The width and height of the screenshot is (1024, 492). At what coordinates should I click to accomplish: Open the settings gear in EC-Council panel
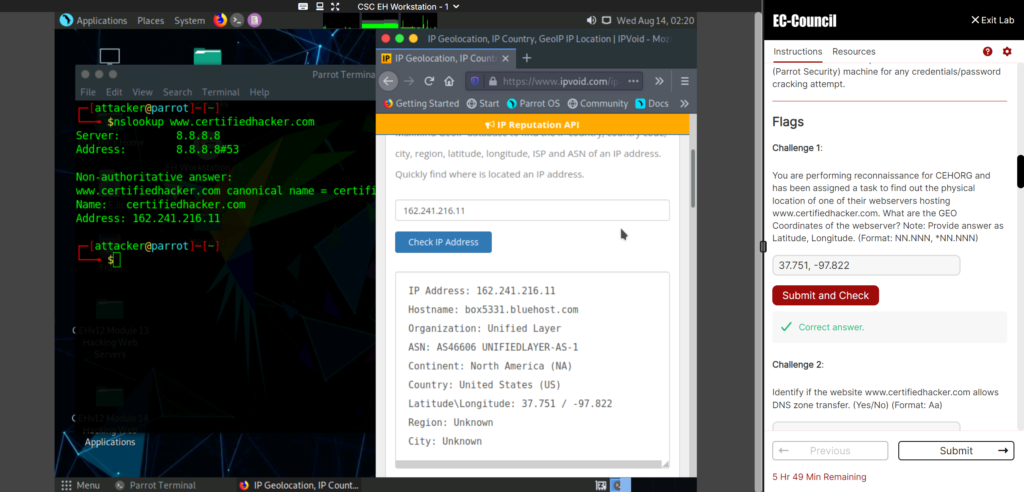tap(1007, 52)
